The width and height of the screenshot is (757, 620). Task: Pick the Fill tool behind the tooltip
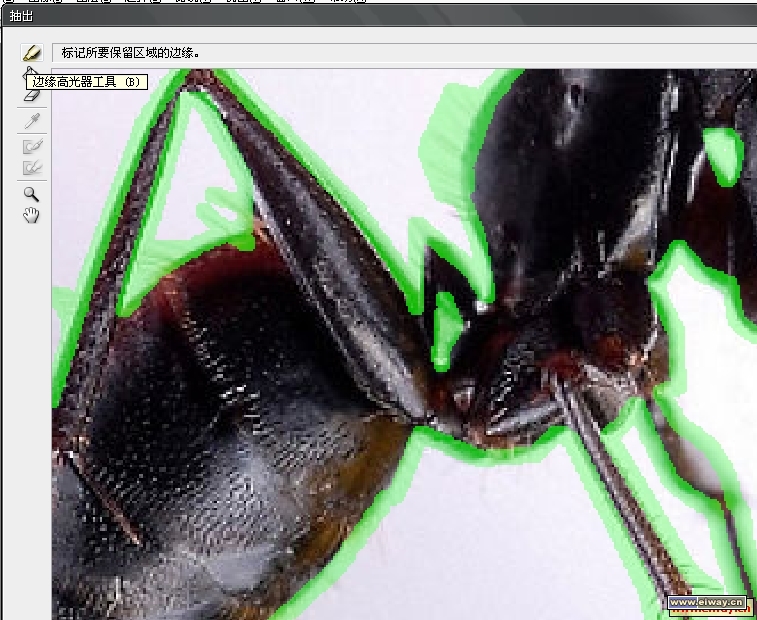pyautogui.click(x=29, y=71)
